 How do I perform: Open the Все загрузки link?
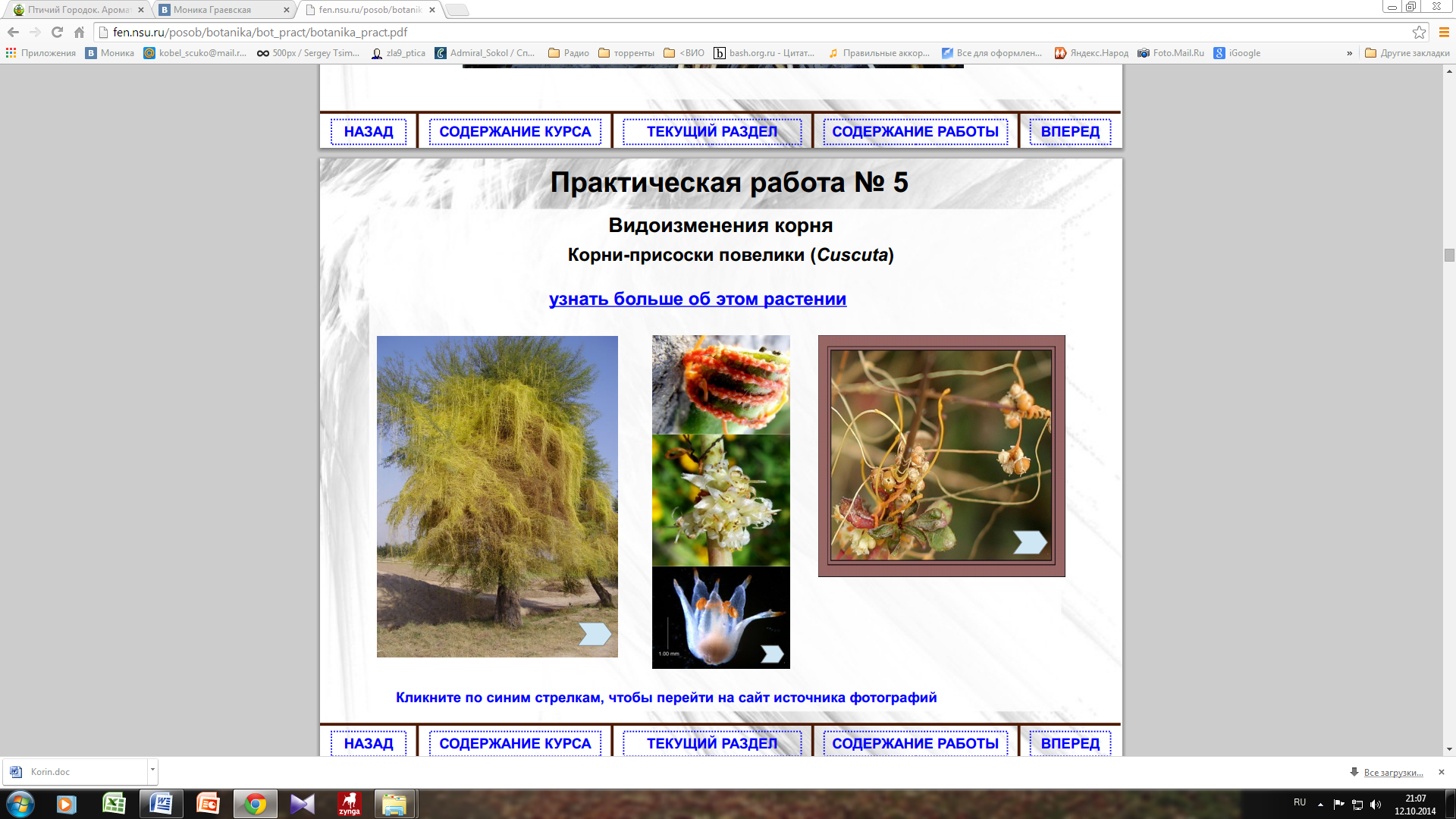click(x=1393, y=772)
